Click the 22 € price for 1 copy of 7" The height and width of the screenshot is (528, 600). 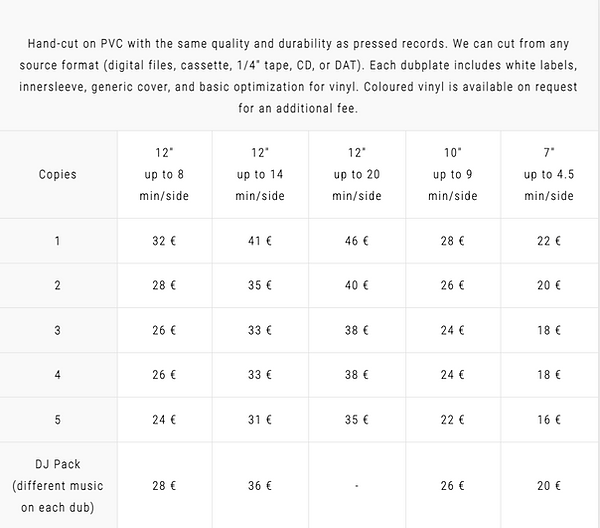[549, 241]
